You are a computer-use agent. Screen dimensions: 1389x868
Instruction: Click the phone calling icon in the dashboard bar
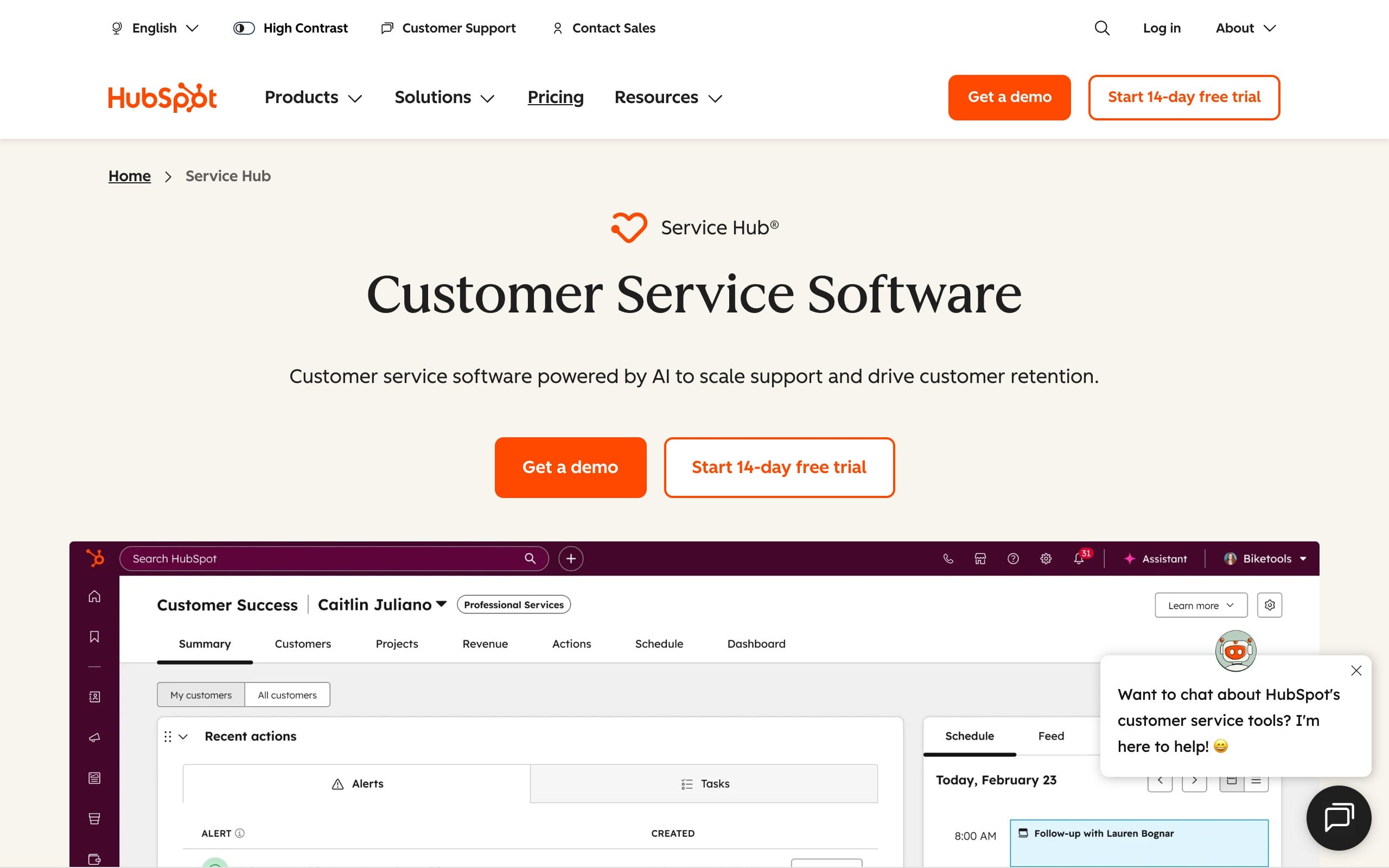coord(948,559)
